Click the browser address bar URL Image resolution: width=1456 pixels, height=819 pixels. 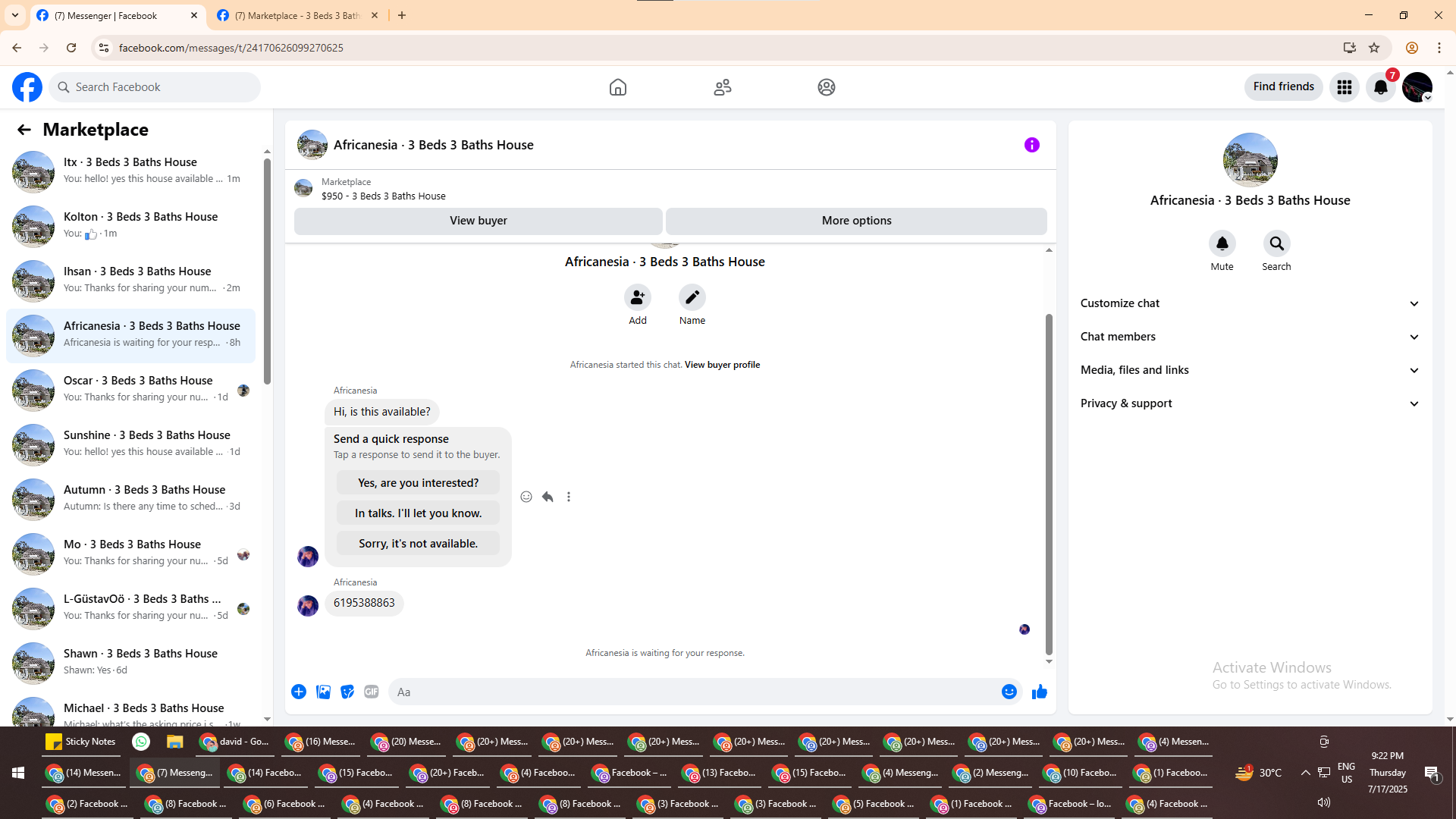coord(231,48)
